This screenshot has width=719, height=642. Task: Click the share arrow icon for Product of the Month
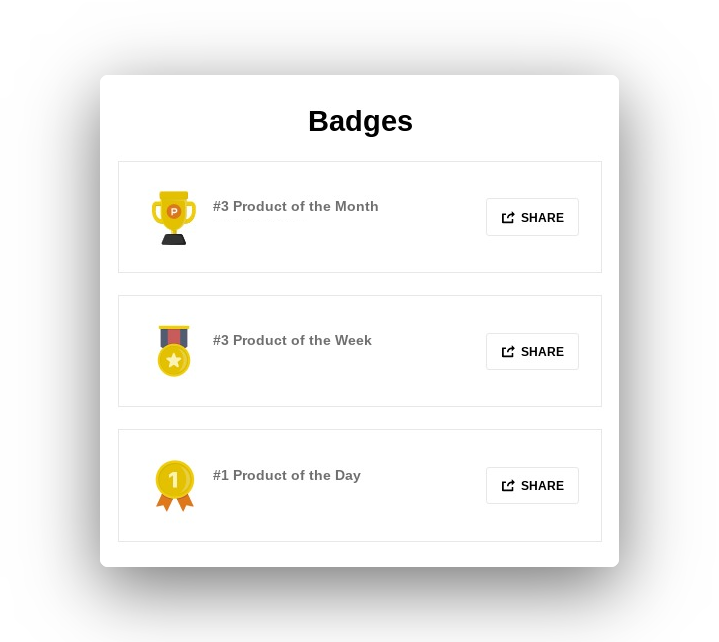pos(508,217)
